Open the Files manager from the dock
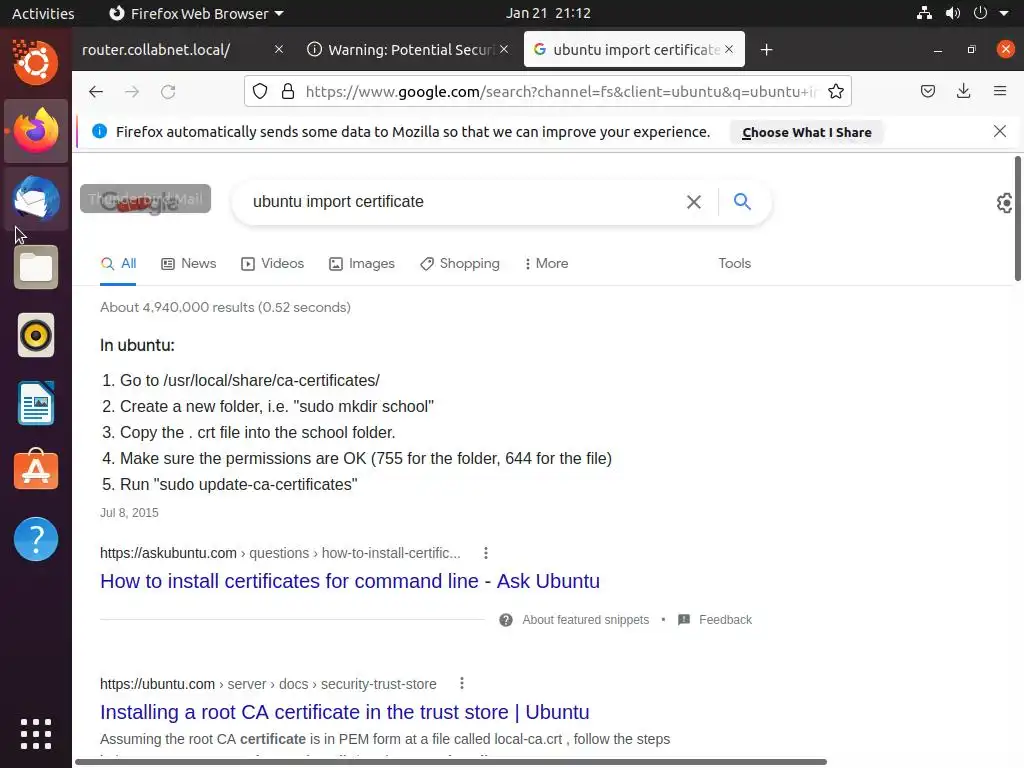This screenshot has width=1024, height=768. coord(36,267)
